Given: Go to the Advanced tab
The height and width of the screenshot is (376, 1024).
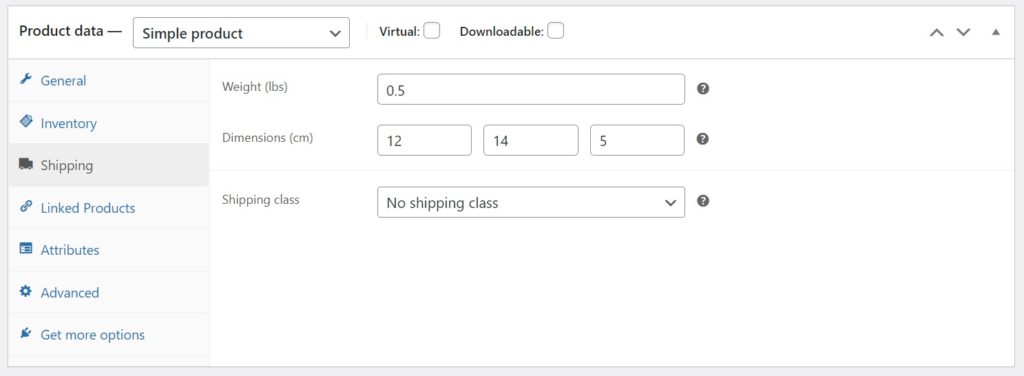Looking at the screenshot, I should pos(108,292).
